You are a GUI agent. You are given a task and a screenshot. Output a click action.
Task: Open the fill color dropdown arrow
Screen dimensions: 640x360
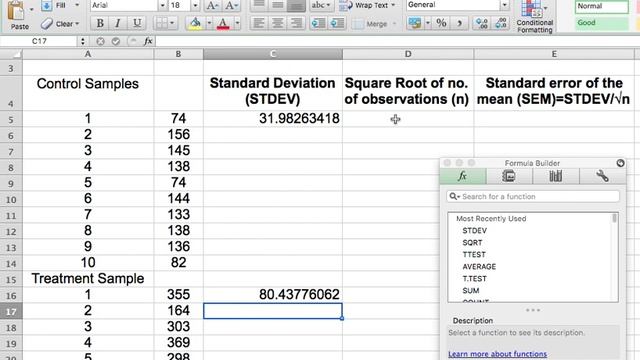click(209, 23)
